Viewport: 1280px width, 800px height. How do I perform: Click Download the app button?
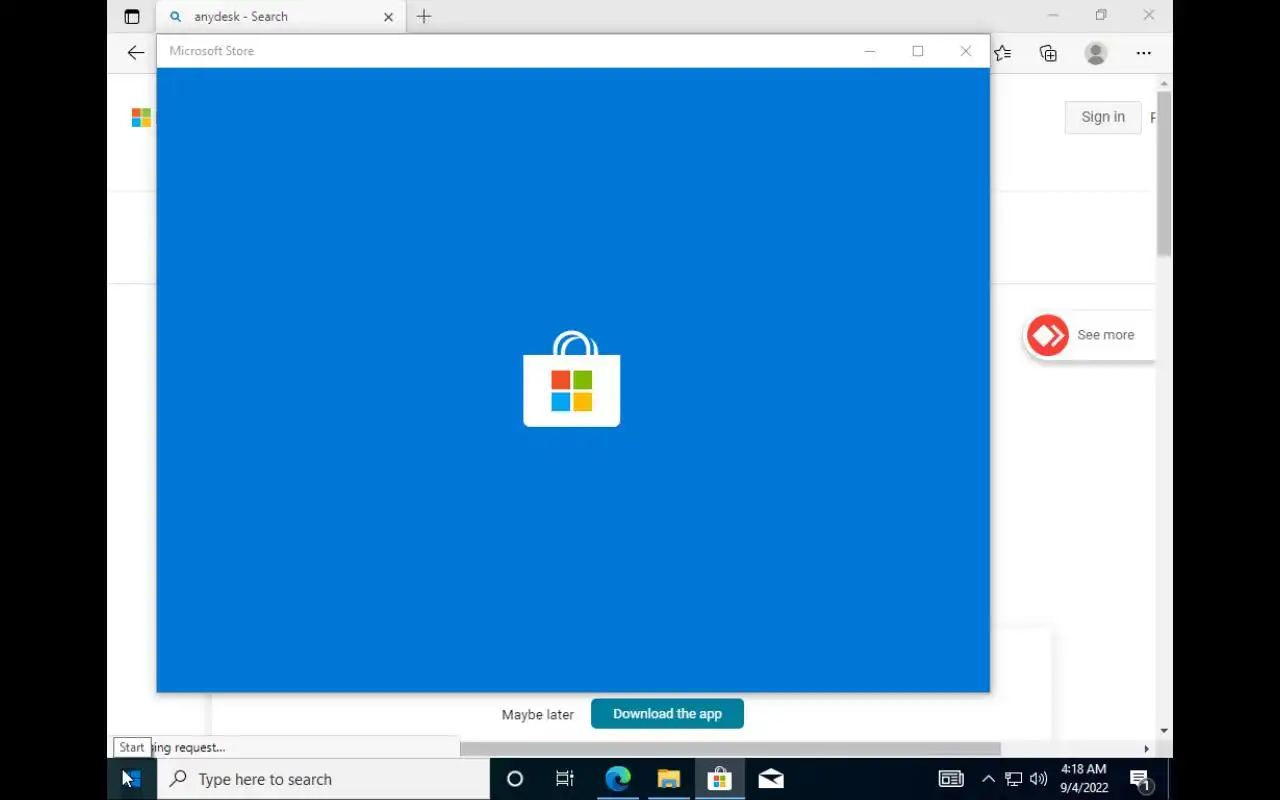(667, 714)
